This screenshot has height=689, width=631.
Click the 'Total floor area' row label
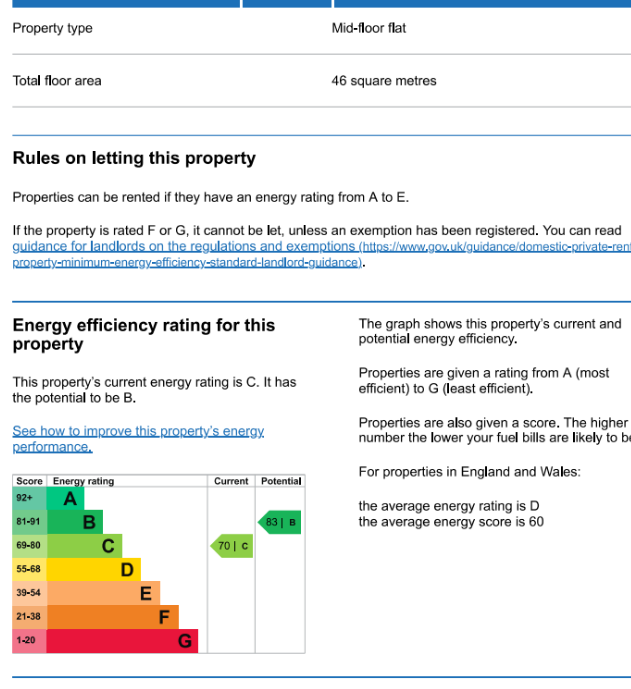point(57,81)
